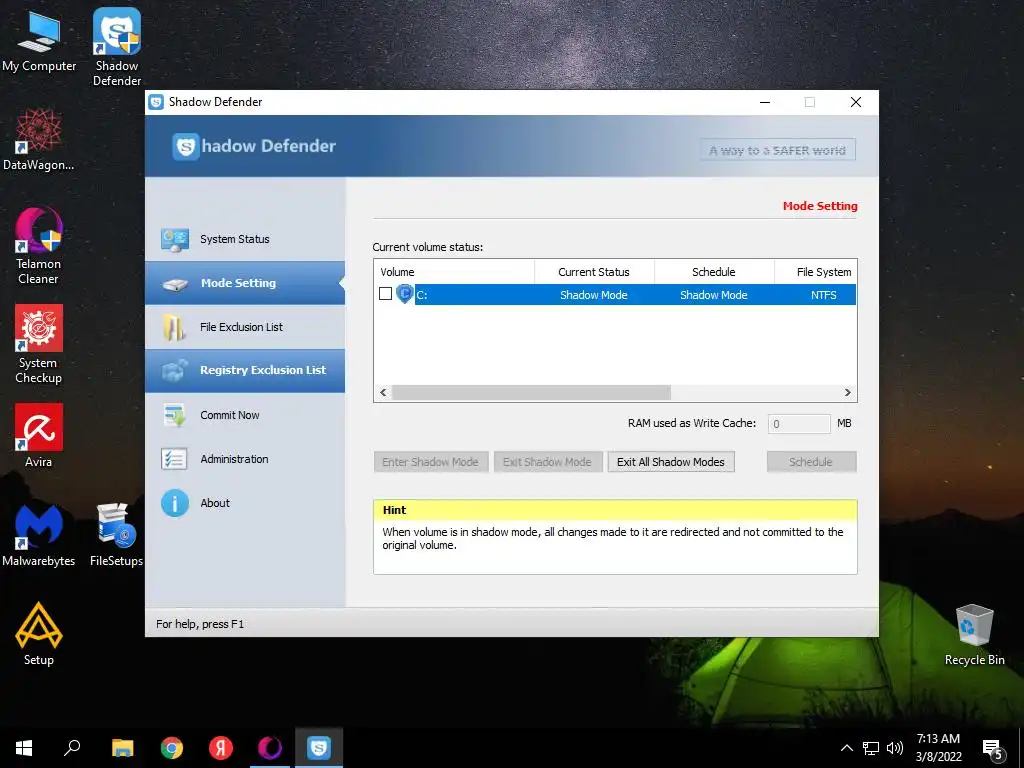The width and height of the screenshot is (1024, 768).
Task: Click Enter Shadow Mode button
Action: pyautogui.click(x=430, y=462)
